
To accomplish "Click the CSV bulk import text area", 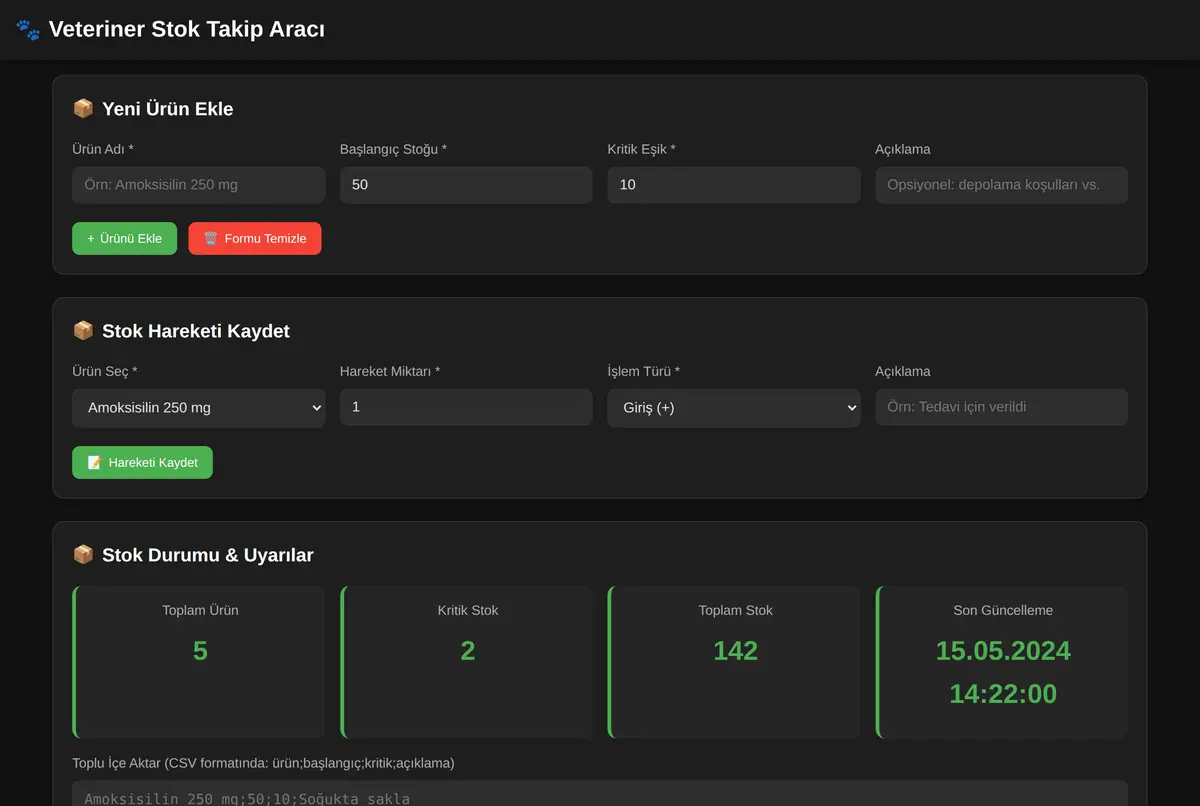I will (600, 794).
